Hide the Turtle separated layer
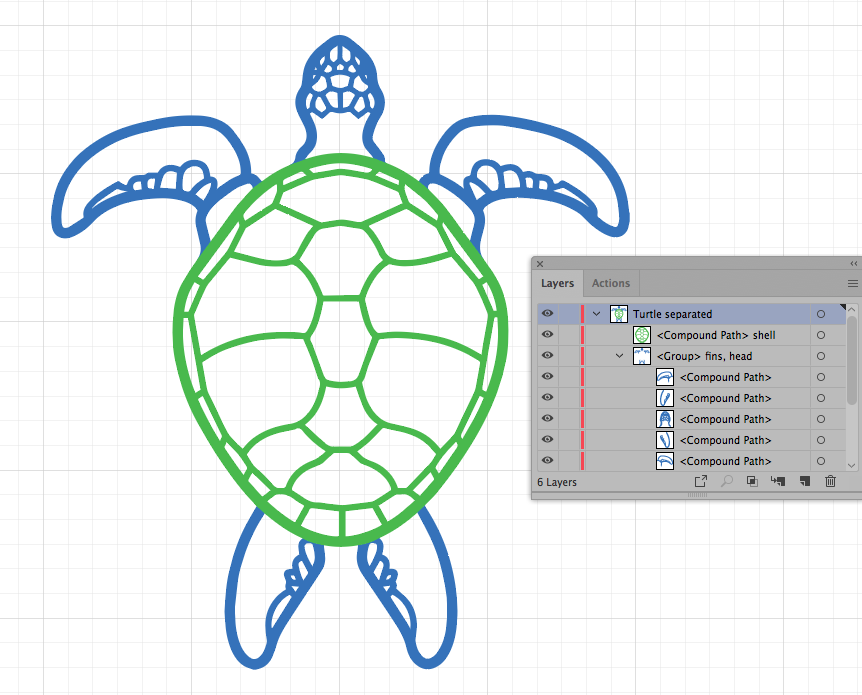Screen dimensions: 862x695 547,314
